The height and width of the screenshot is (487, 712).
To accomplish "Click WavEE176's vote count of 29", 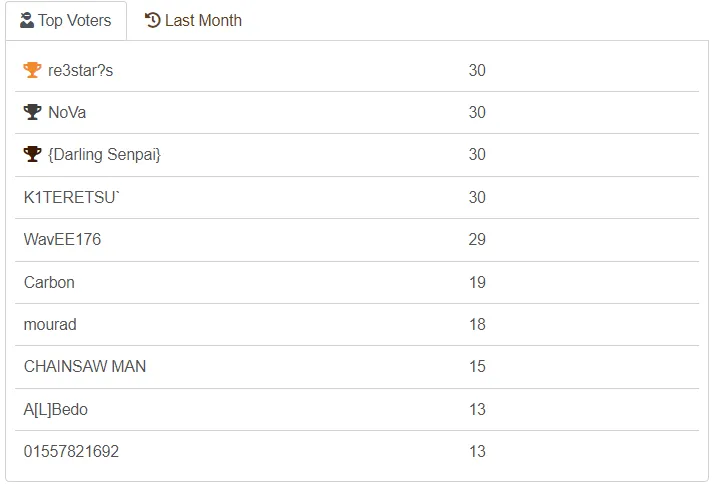I will pos(477,239).
